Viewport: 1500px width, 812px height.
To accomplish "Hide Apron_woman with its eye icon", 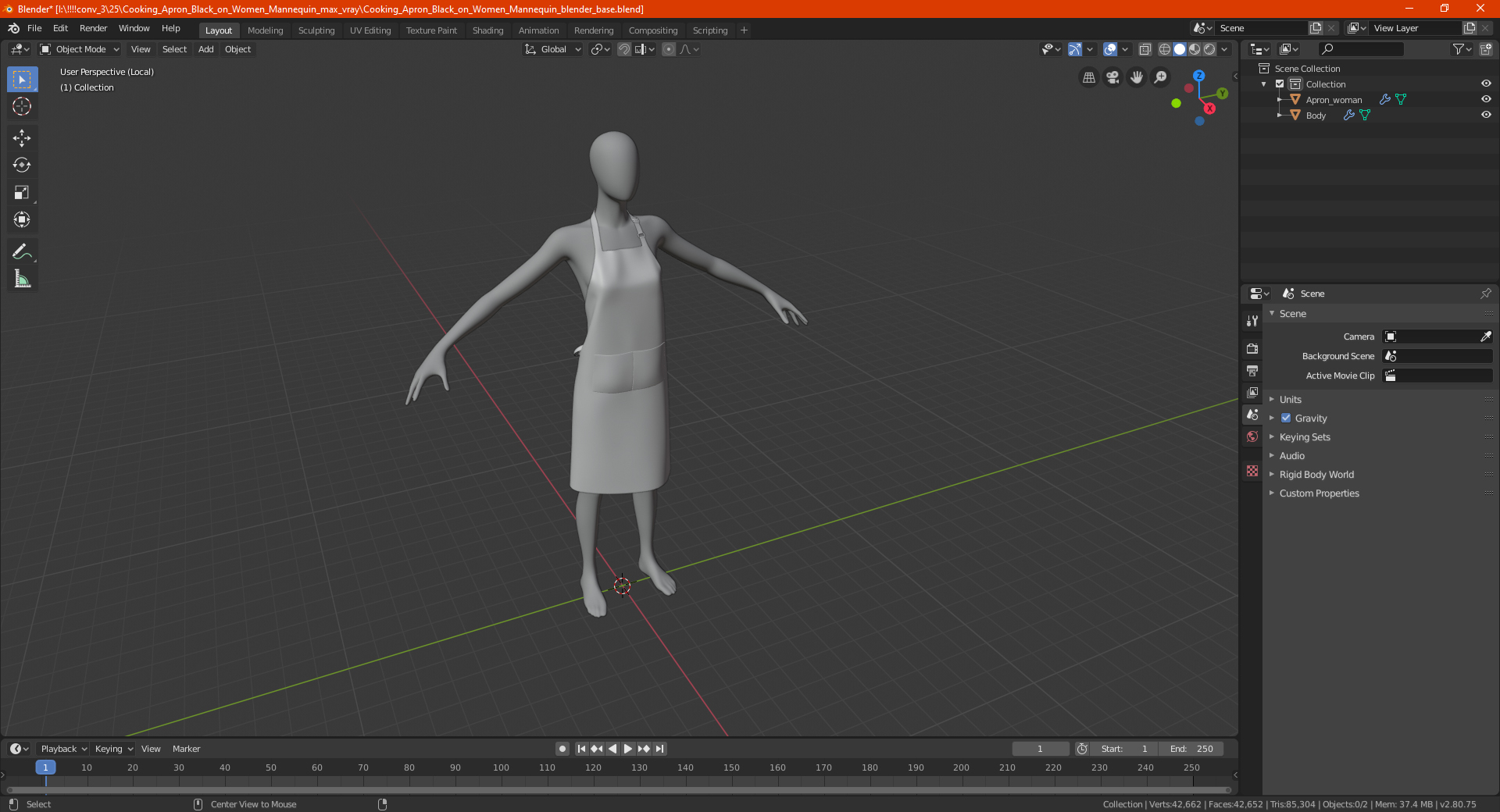I will pos(1486,99).
